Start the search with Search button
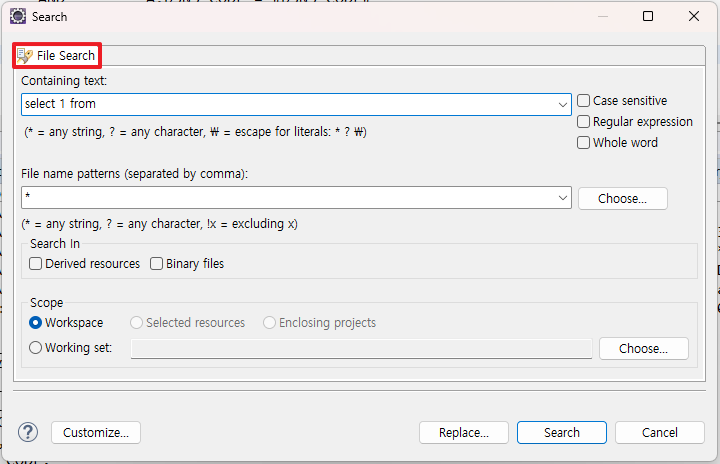720x464 pixels. pos(561,432)
